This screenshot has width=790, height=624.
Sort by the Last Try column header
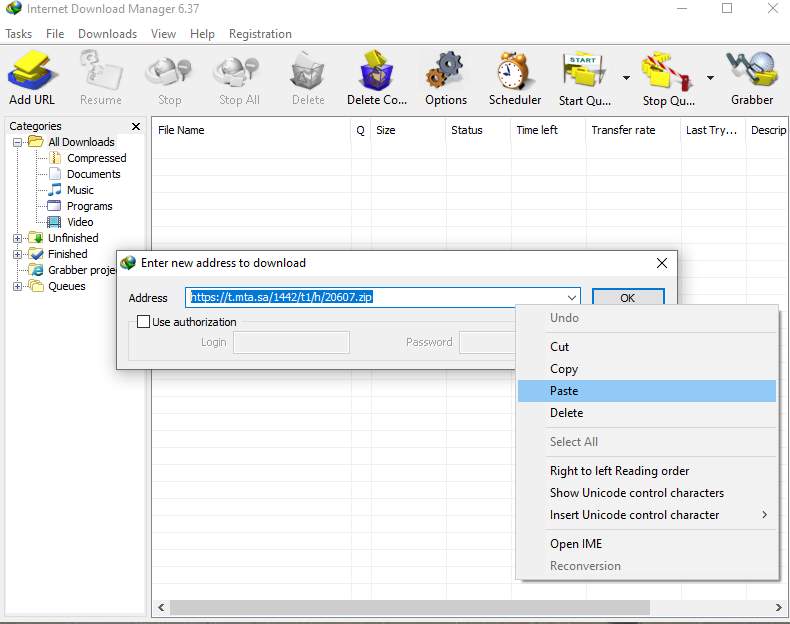point(713,130)
